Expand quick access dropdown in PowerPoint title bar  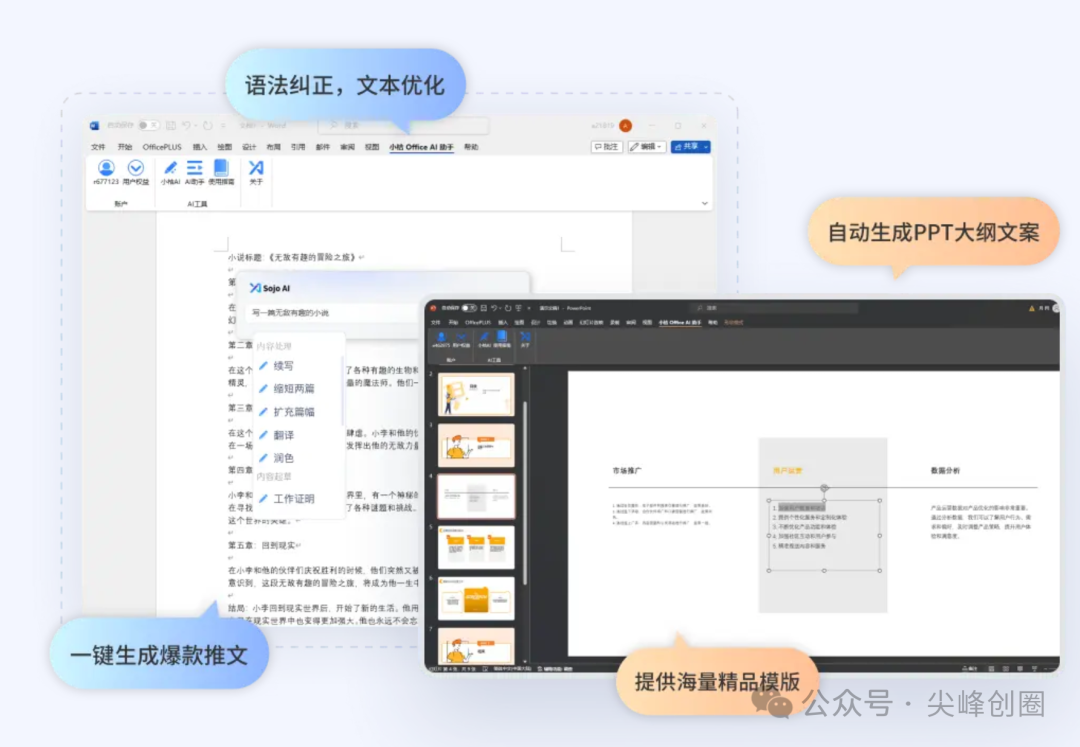click(529, 308)
